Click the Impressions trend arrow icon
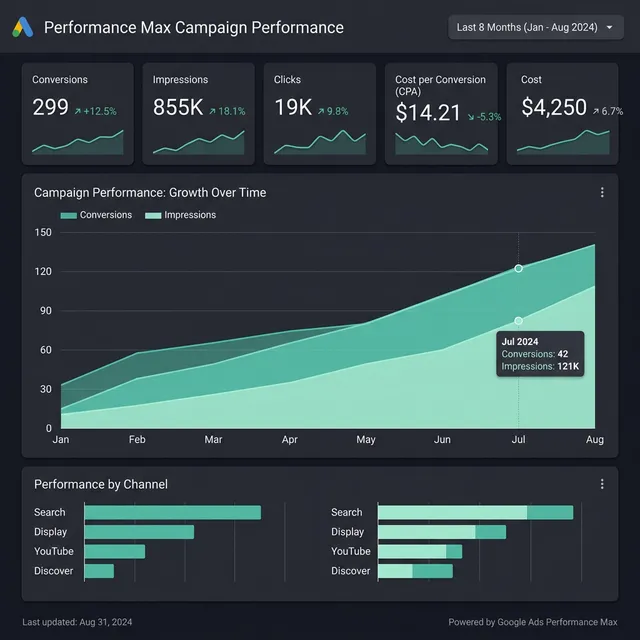This screenshot has height=640, width=640. pyautogui.click(x=212, y=111)
